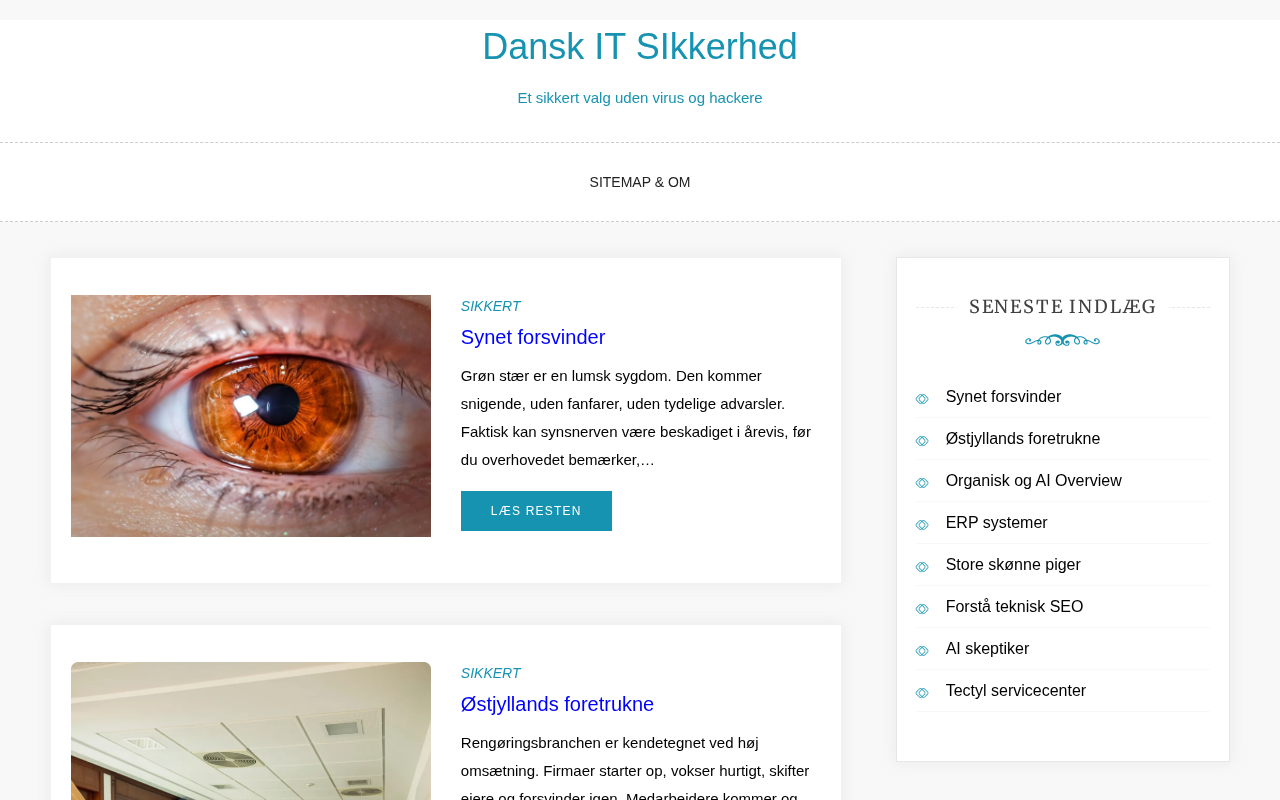Click the LÆS RESTEN button
Screen dimensions: 1280x800
coord(536,511)
